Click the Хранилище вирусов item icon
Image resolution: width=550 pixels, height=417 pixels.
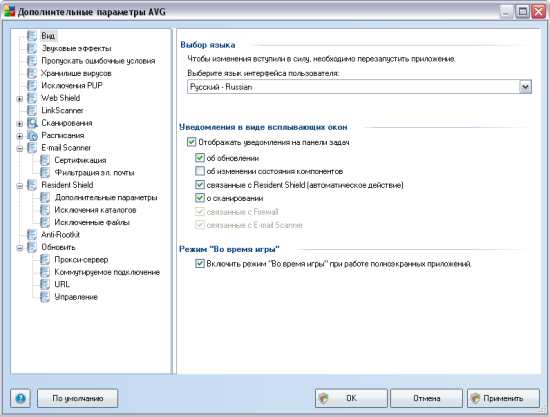pyautogui.click(x=32, y=73)
